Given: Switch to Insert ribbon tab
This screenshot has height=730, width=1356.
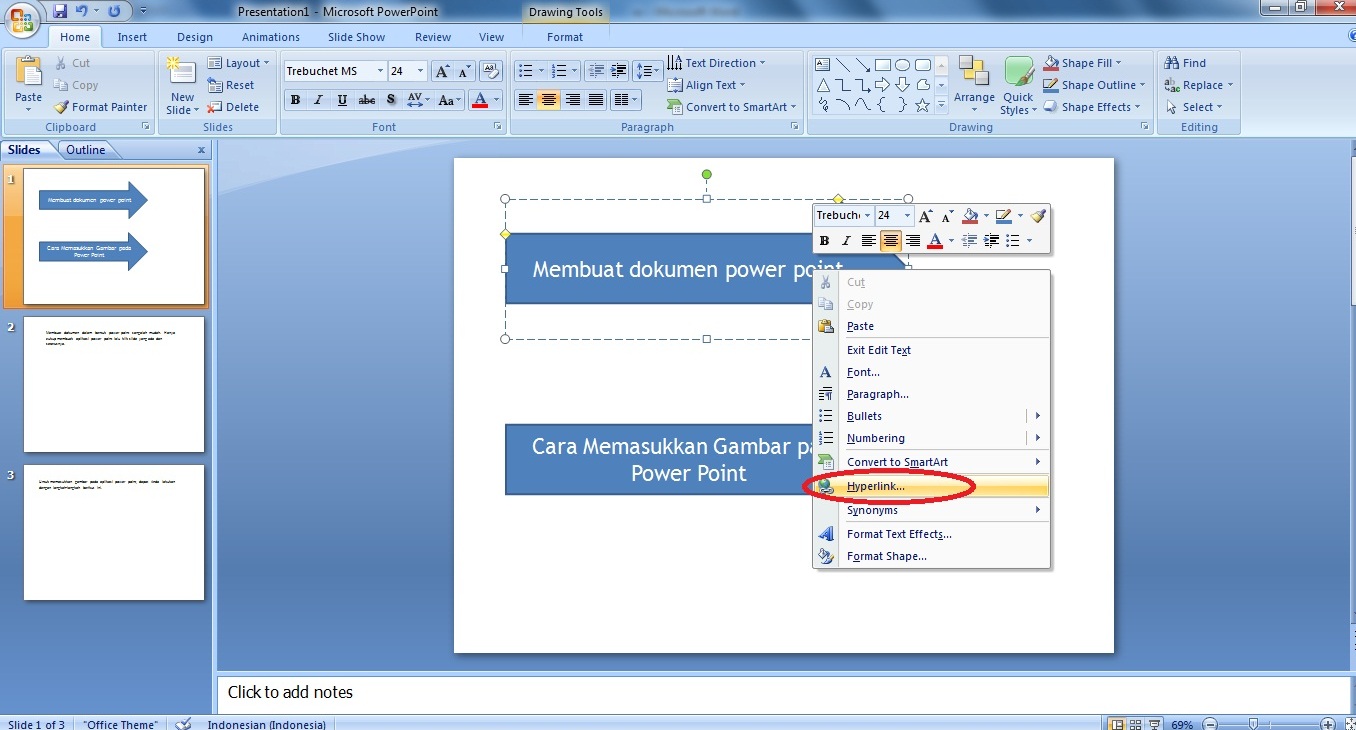Looking at the screenshot, I should (x=132, y=37).
